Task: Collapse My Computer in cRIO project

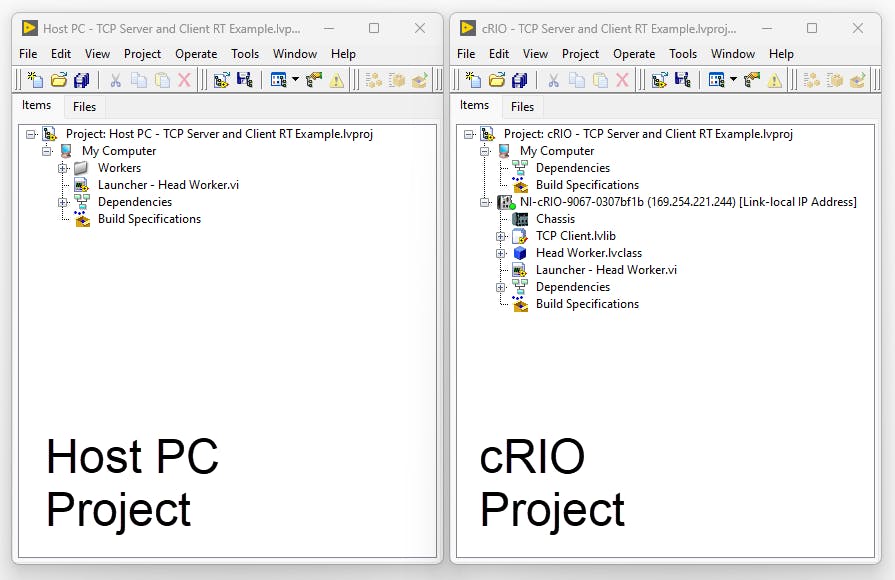Action: [485, 151]
